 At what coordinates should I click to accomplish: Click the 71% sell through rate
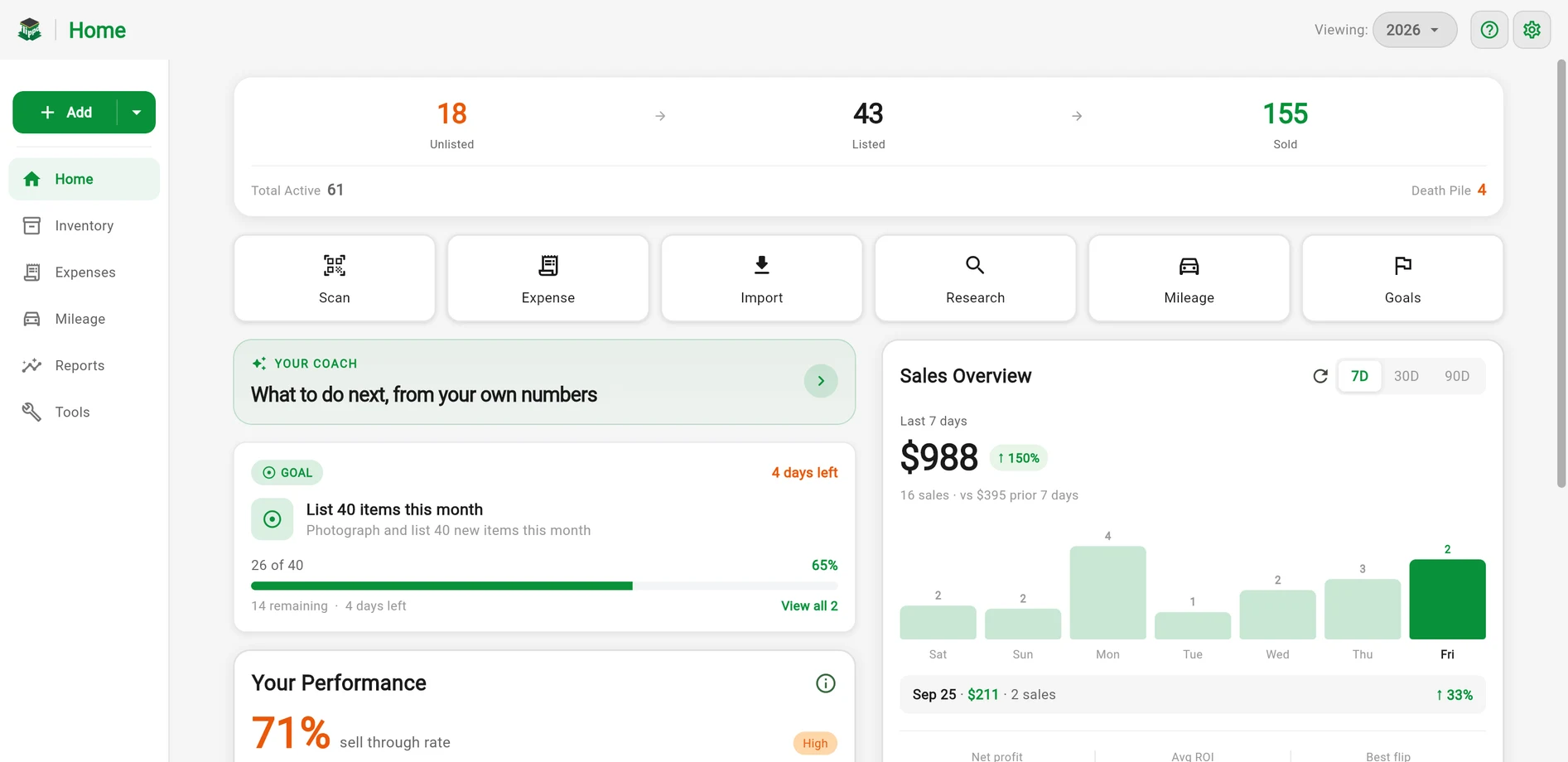[x=291, y=733]
